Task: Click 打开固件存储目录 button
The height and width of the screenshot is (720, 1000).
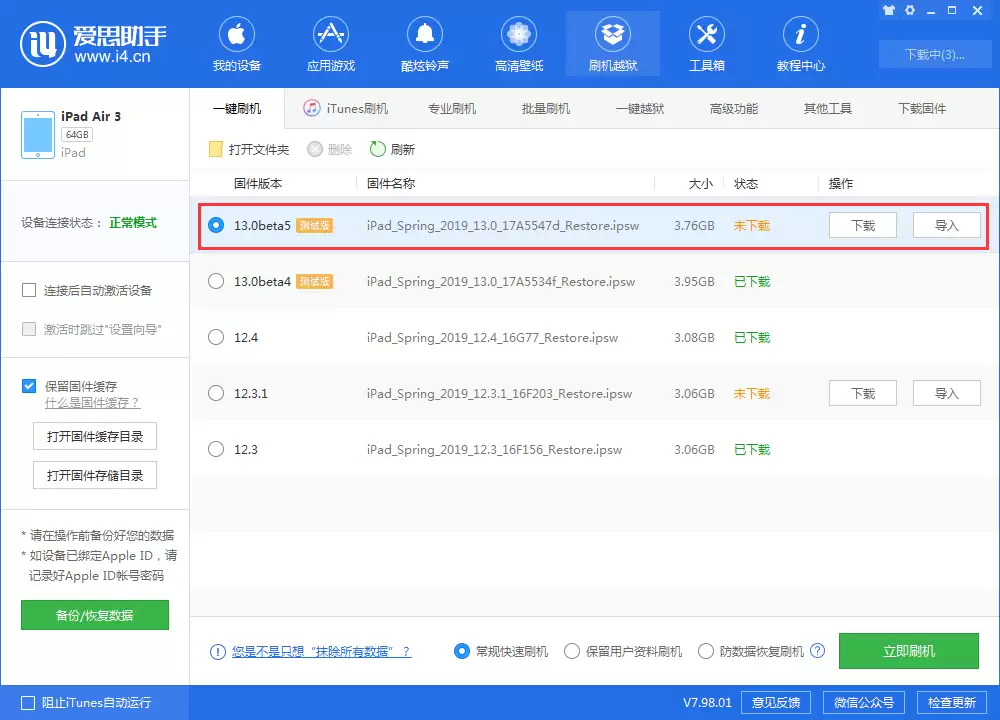Action: click(95, 475)
